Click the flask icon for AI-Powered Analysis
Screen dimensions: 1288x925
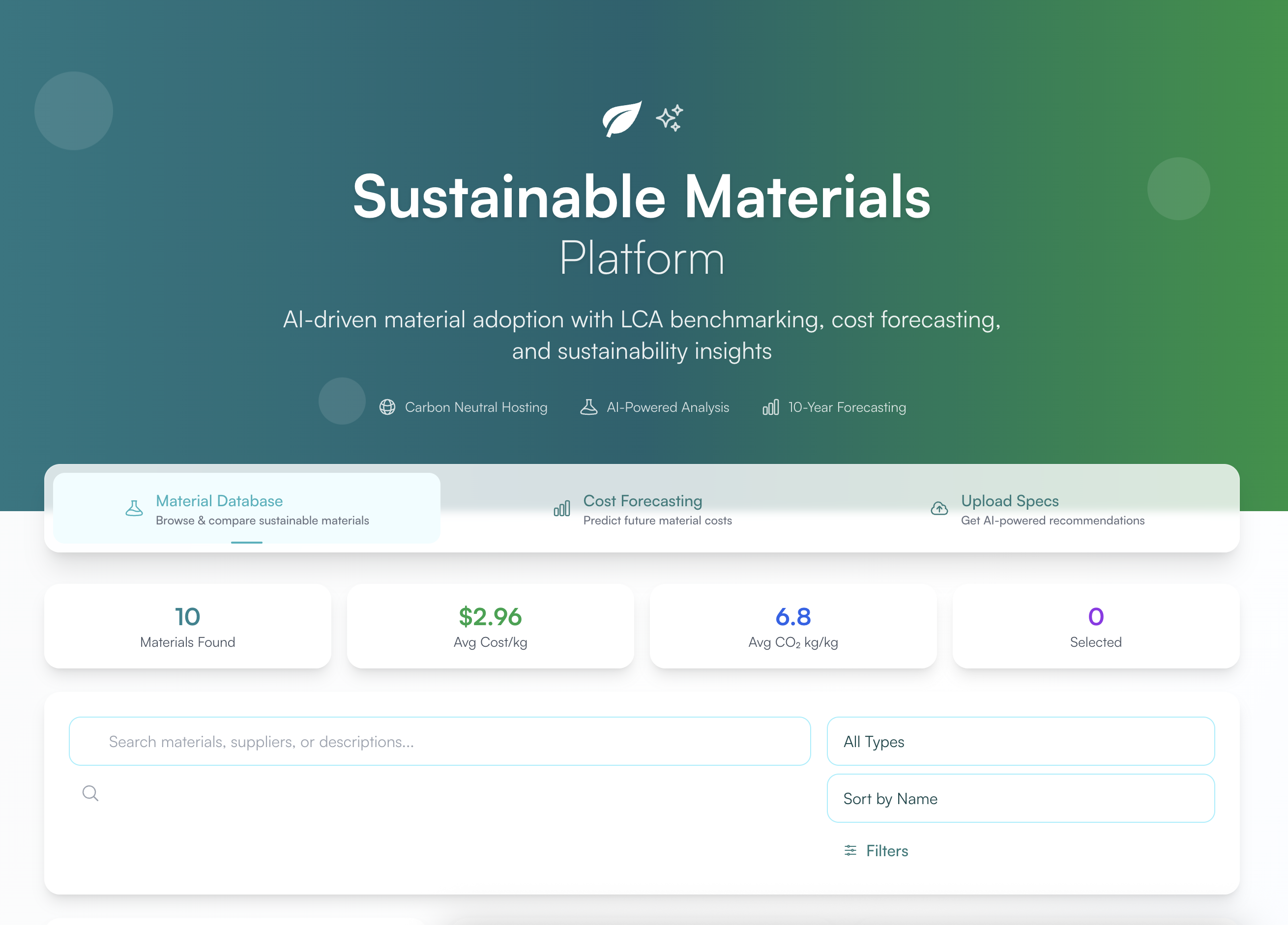tap(588, 407)
